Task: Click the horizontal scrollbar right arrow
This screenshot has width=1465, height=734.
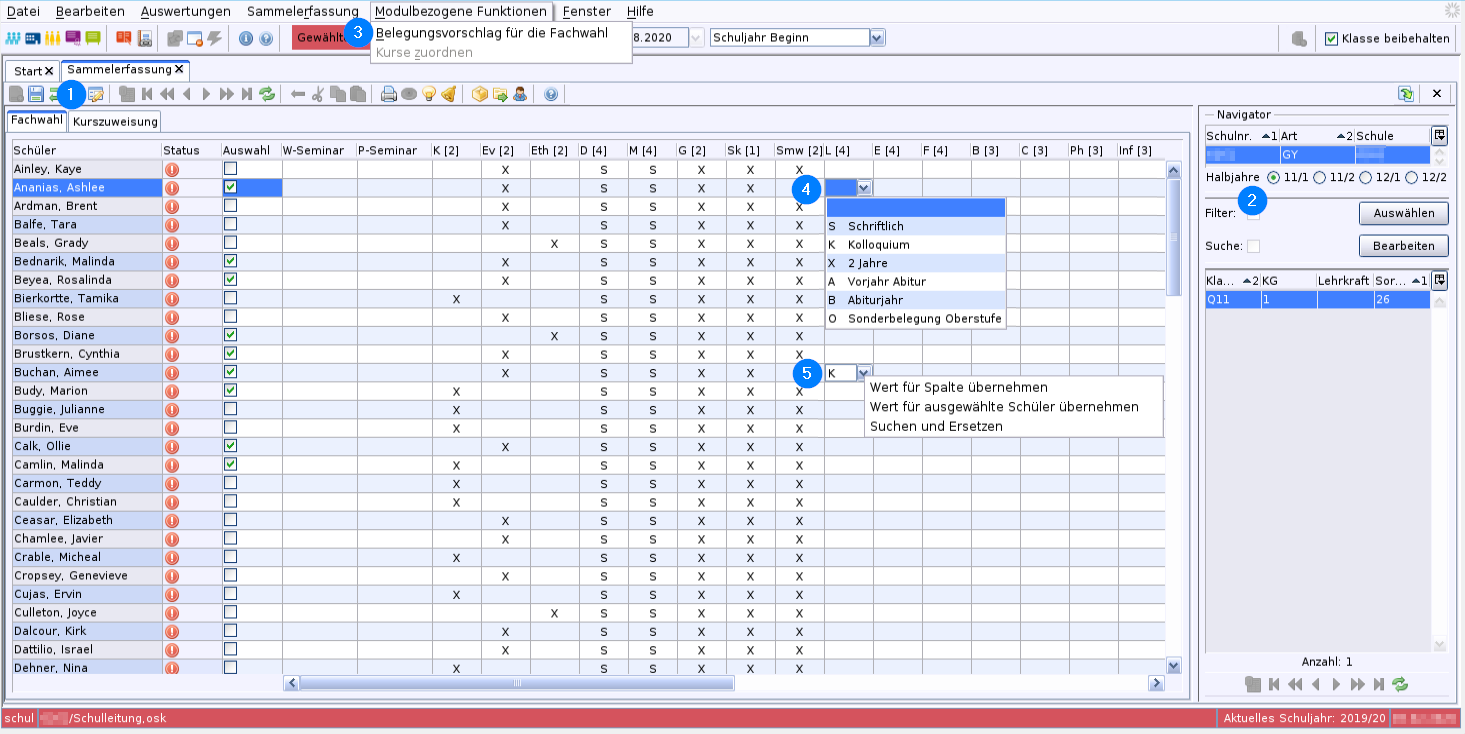Action: tap(1156, 683)
